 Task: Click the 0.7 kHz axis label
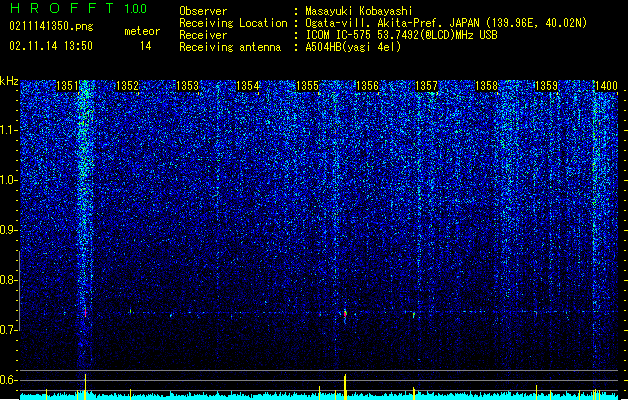click(x=9, y=330)
